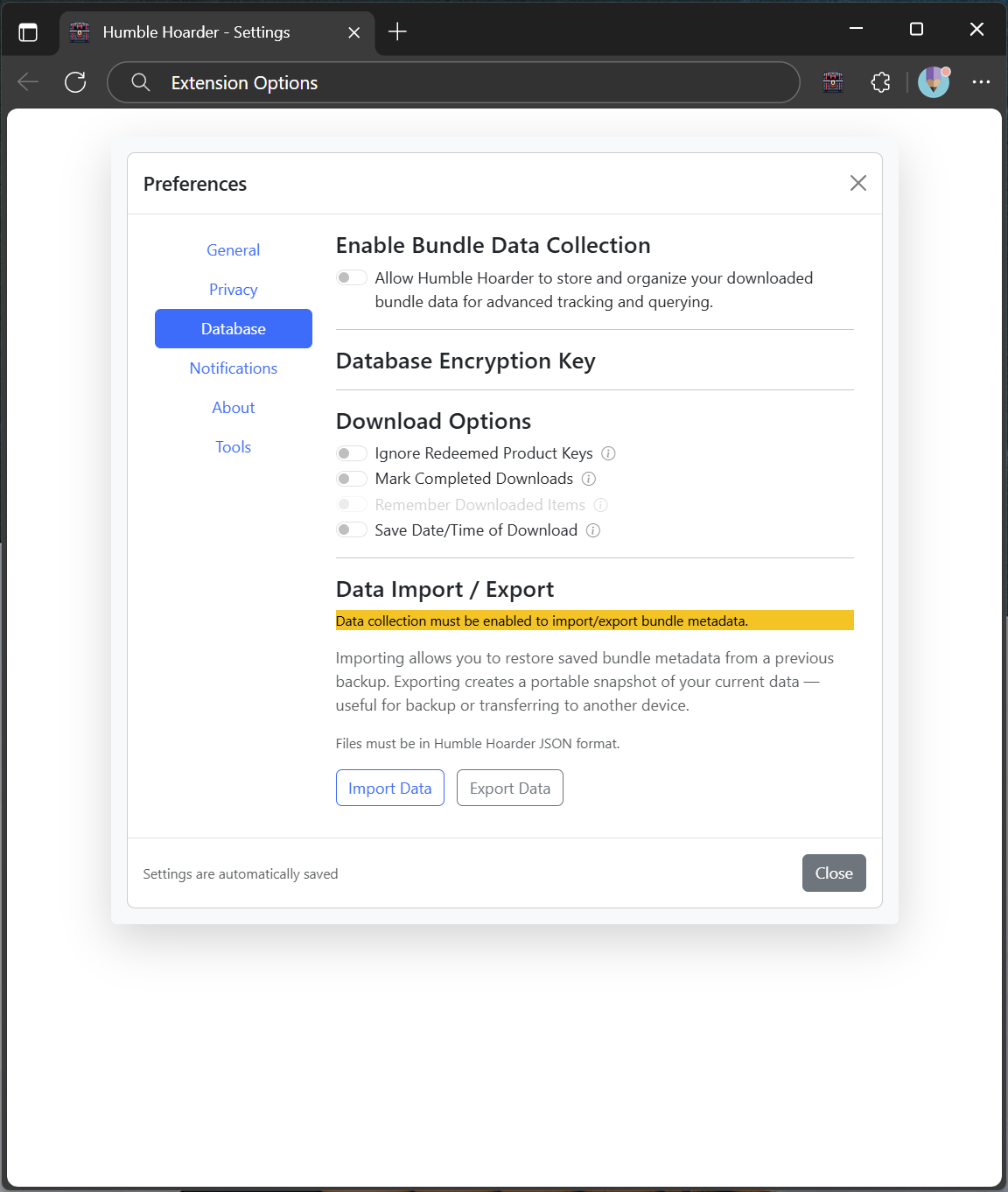This screenshot has width=1008, height=1192.
Task: Click the Import Data button
Action: (390, 788)
